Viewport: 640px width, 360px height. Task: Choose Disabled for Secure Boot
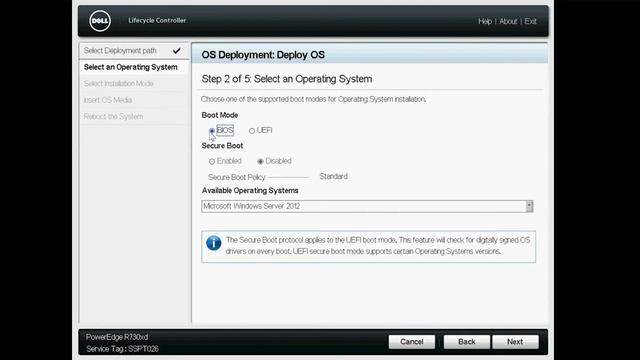click(260, 161)
